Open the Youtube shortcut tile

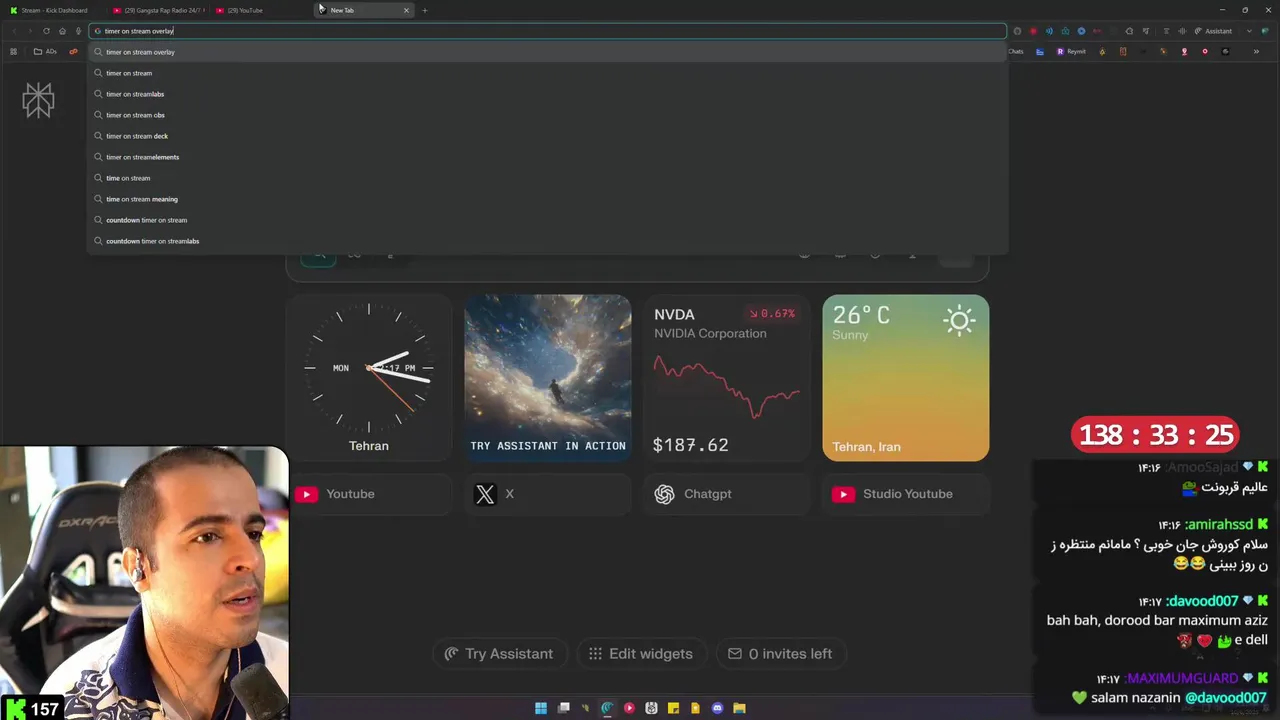(369, 494)
